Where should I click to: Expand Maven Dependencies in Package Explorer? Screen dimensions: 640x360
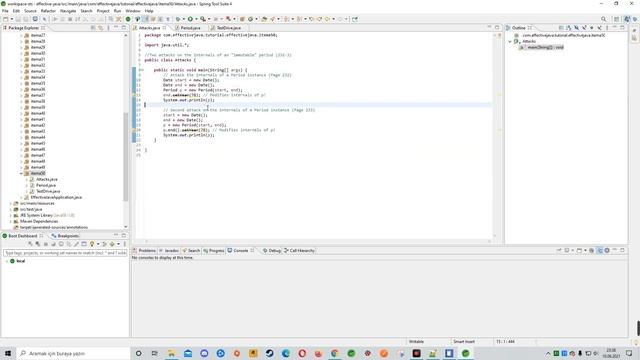[11, 221]
